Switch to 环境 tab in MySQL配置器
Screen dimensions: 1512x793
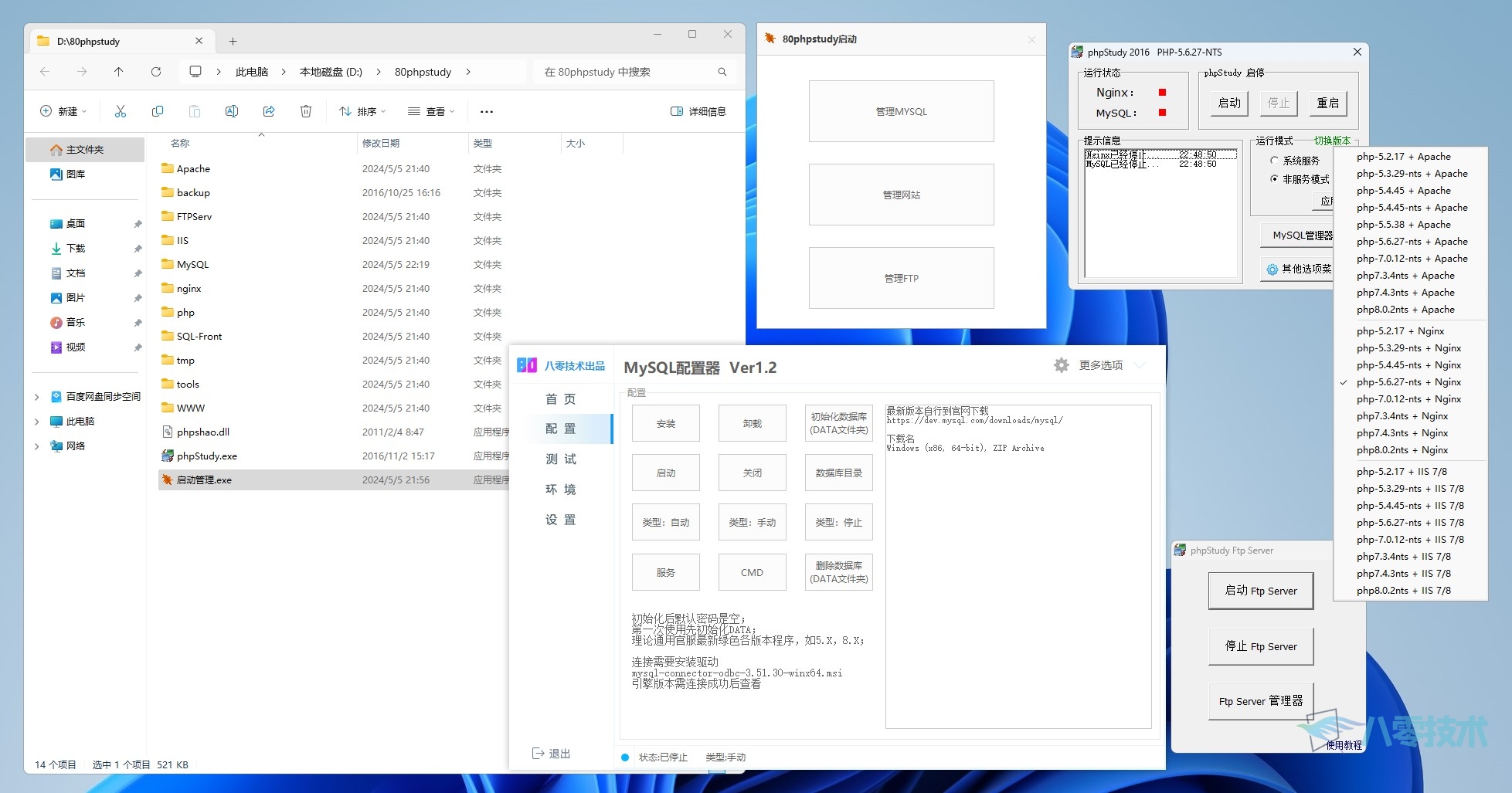tap(561, 489)
